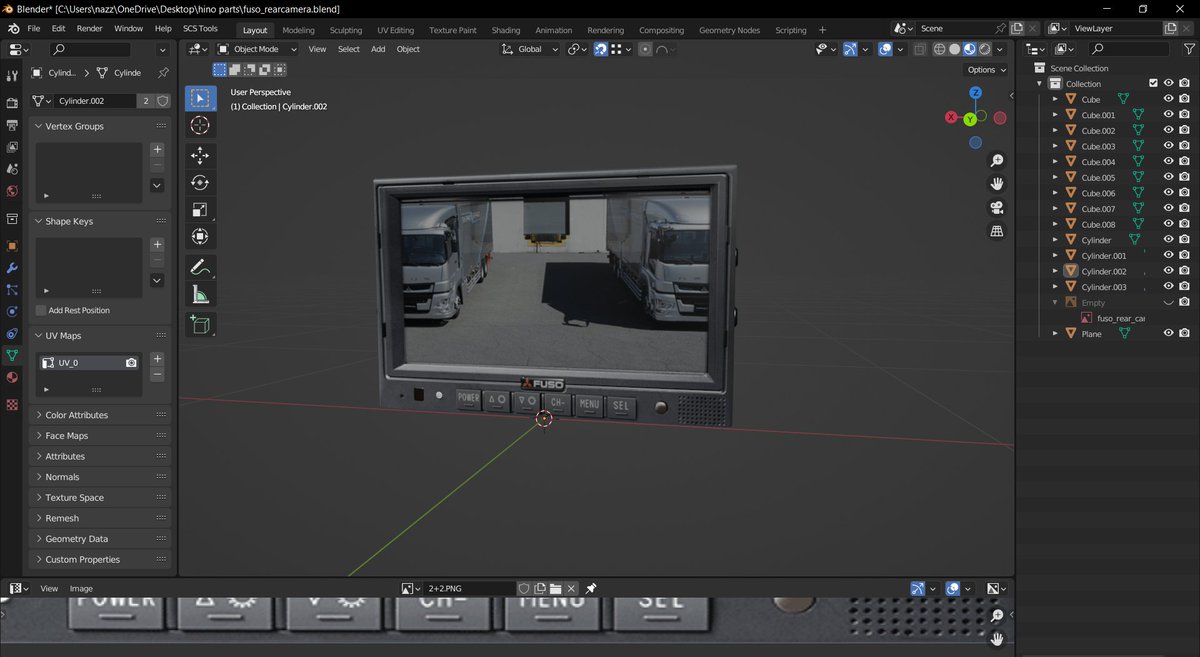Viewport: 1200px width, 657px height.
Task: Open the Global transform orientation dropdown
Action: (x=530, y=49)
